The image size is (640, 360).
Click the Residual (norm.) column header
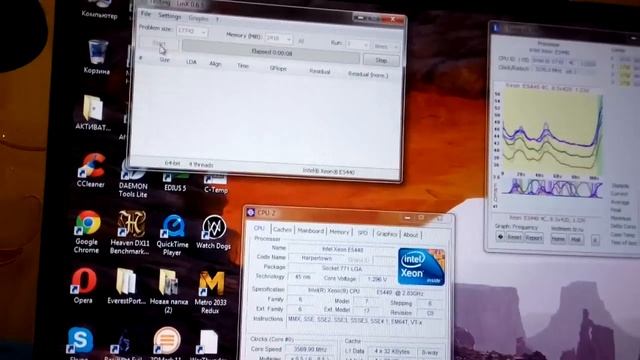[368, 75]
